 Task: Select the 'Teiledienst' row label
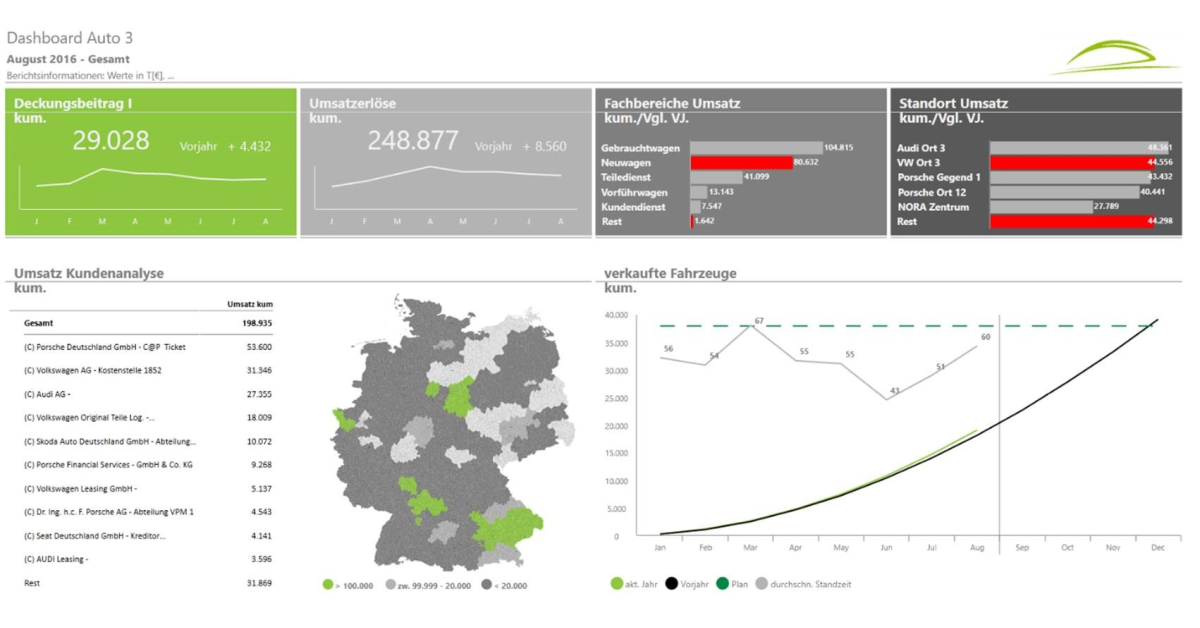coord(625,177)
